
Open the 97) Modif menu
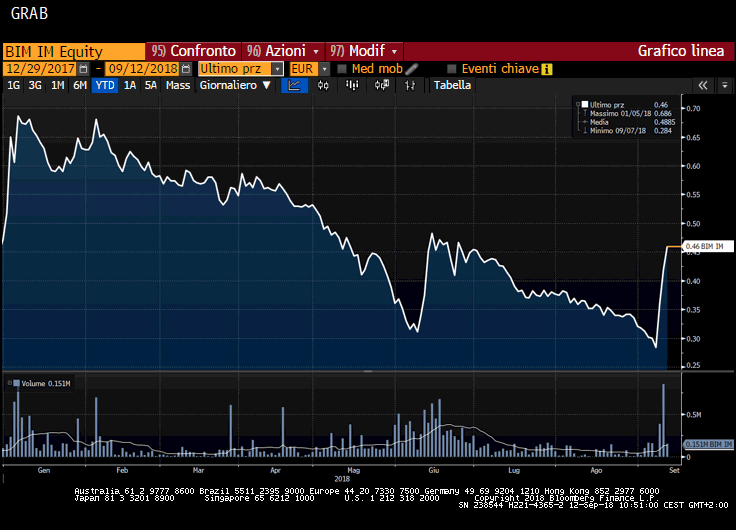(x=364, y=51)
